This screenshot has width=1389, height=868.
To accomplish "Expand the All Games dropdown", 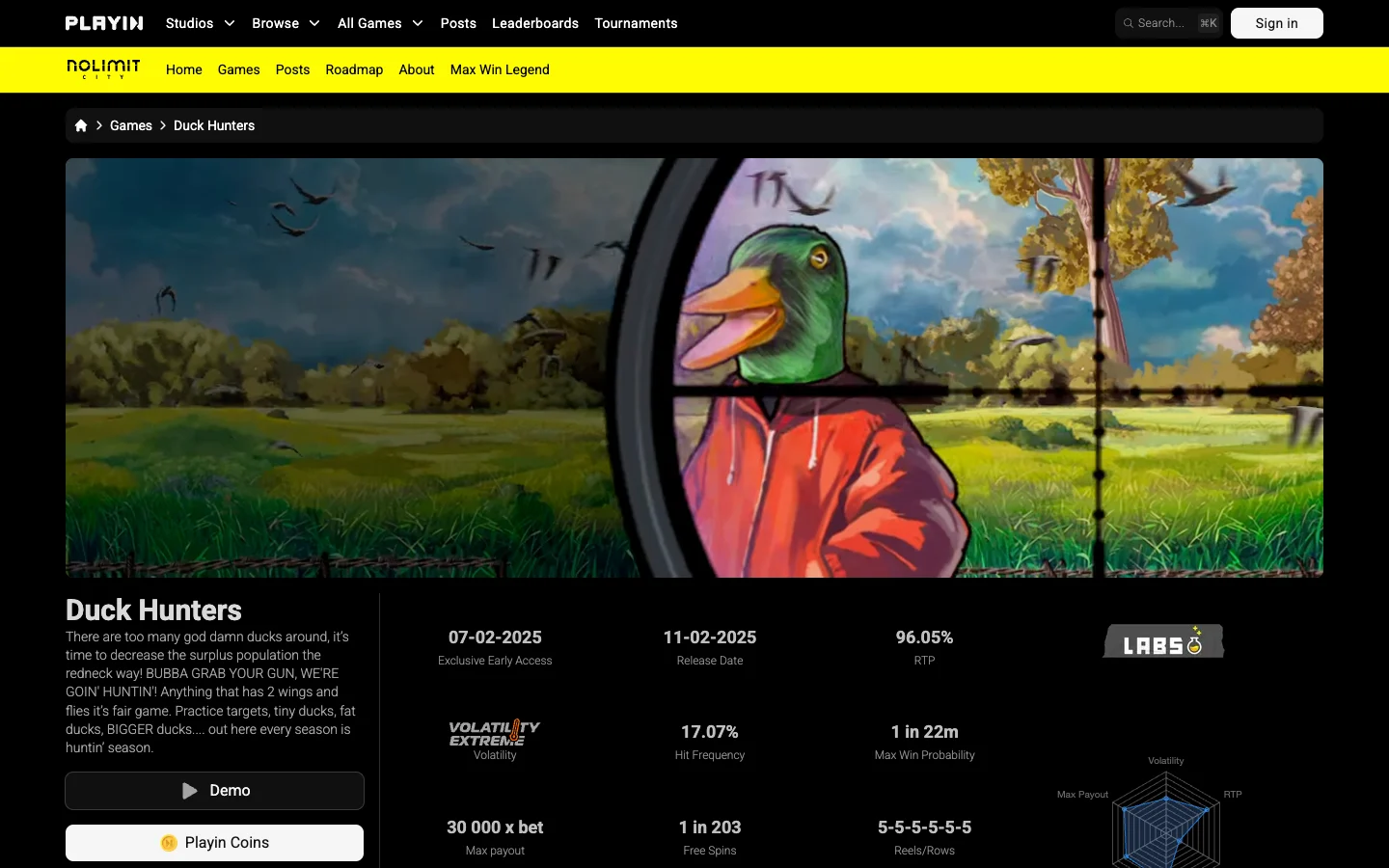I will [x=380, y=23].
